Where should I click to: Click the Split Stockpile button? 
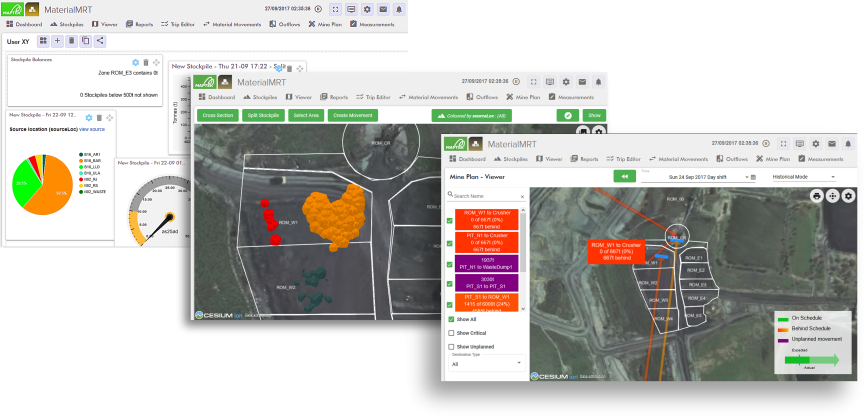pos(263,116)
